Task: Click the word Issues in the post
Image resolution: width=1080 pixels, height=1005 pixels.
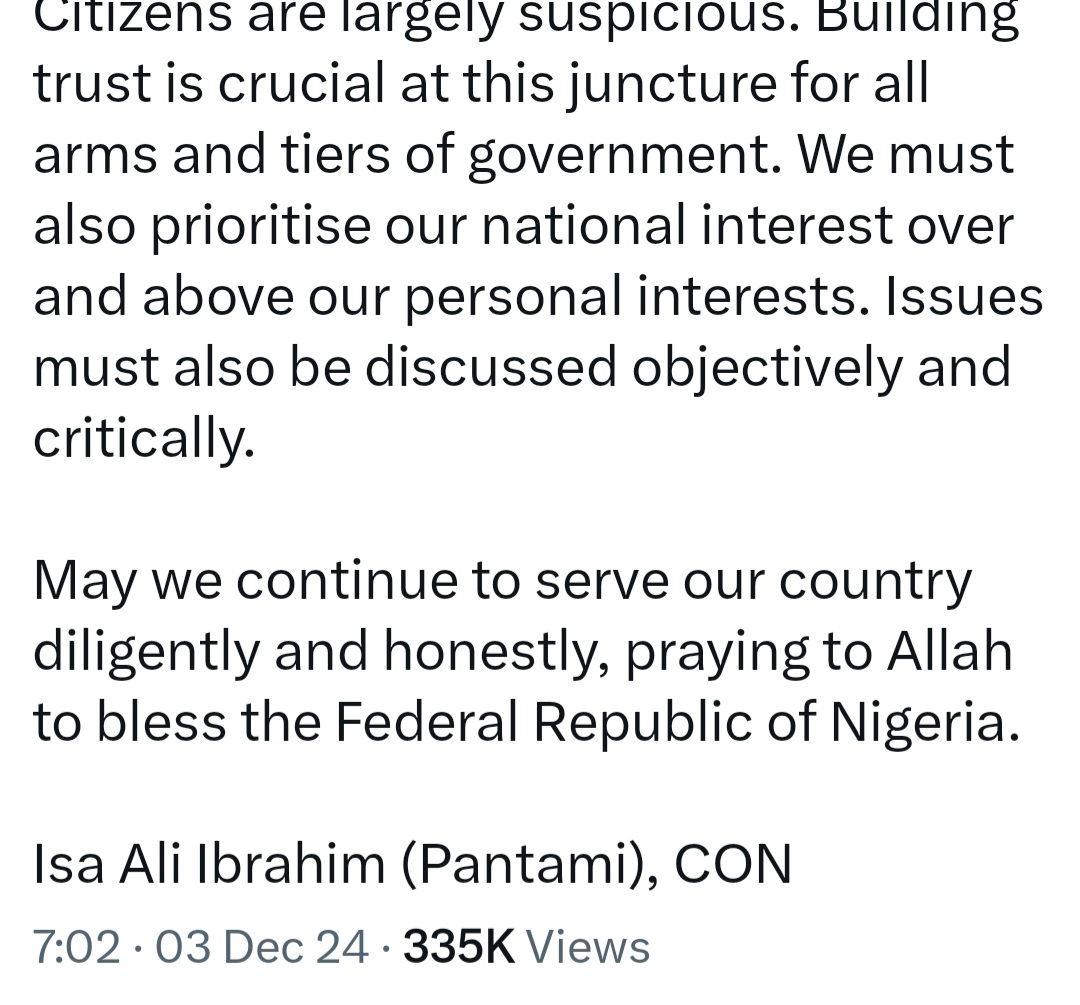Action: (964, 297)
